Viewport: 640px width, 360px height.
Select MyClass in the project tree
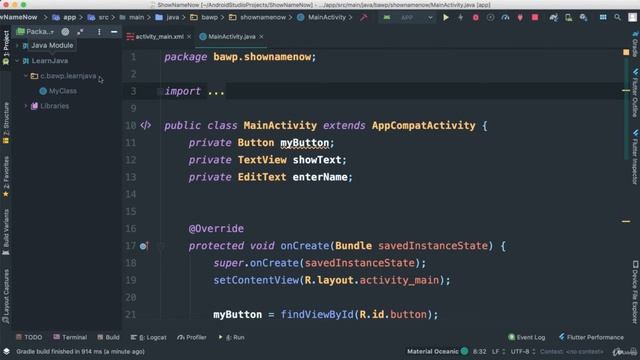tap(58, 91)
